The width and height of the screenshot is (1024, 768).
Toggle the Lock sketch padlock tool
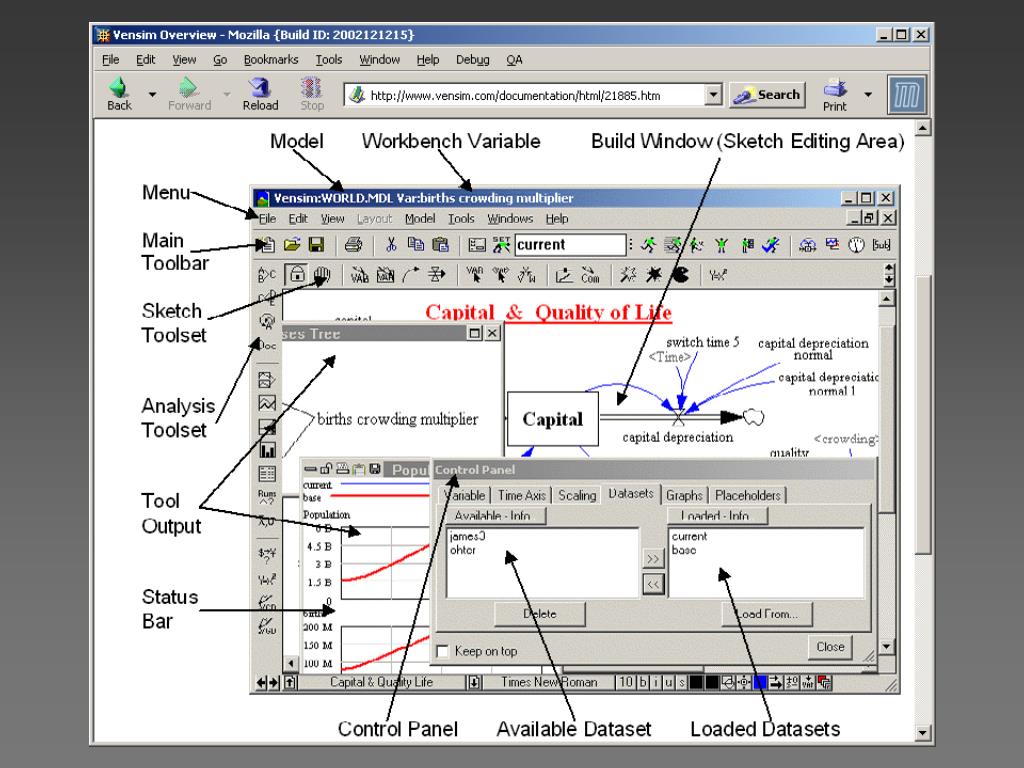tap(296, 275)
